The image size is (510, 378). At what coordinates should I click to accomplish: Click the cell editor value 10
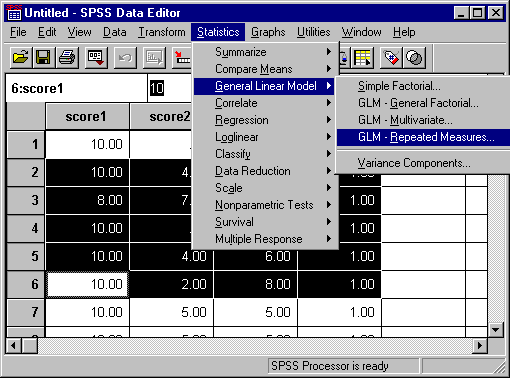point(157,88)
